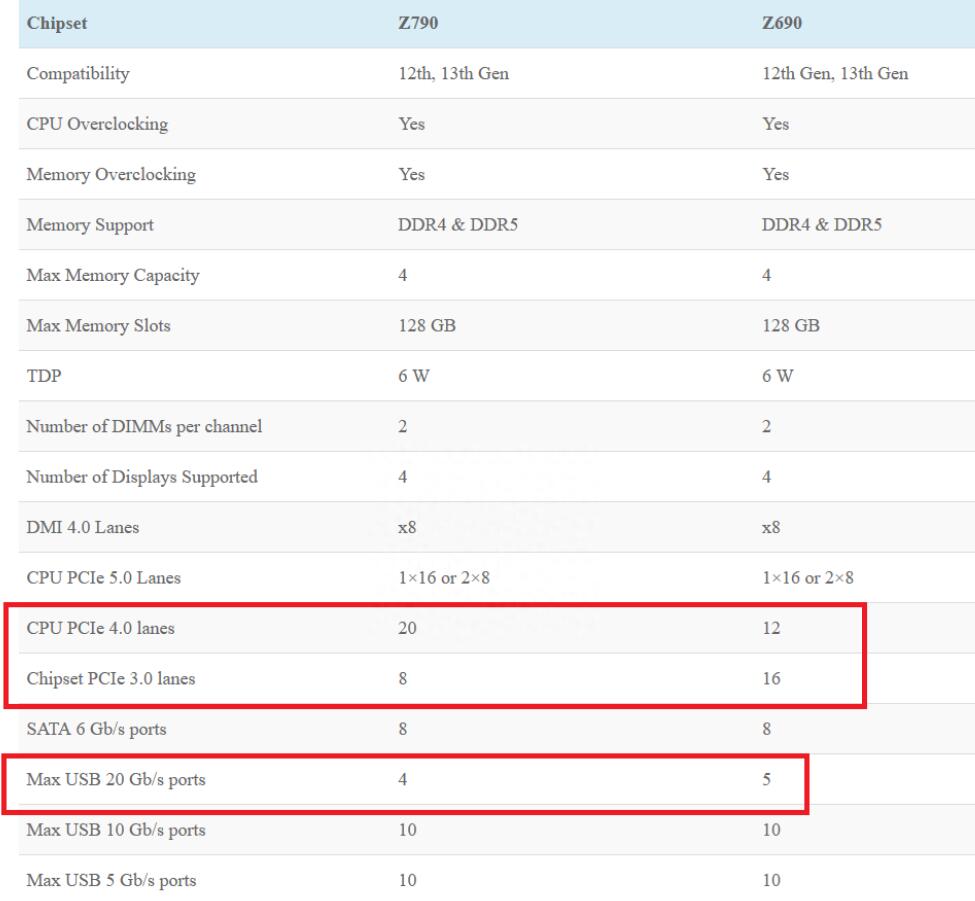The height and width of the screenshot is (901, 975).
Task: Click the Max Memory Slots label
Action: pyautogui.click(x=99, y=326)
